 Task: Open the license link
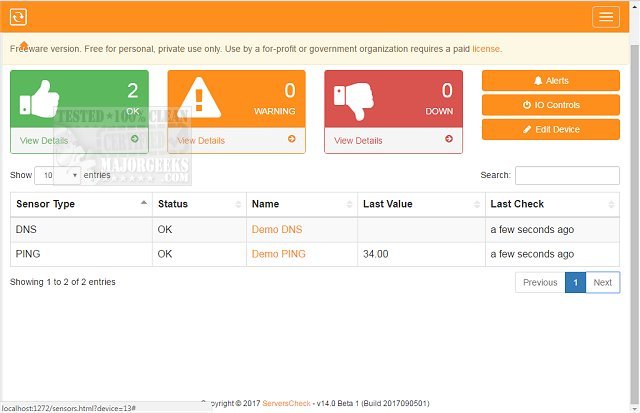coord(486,49)
